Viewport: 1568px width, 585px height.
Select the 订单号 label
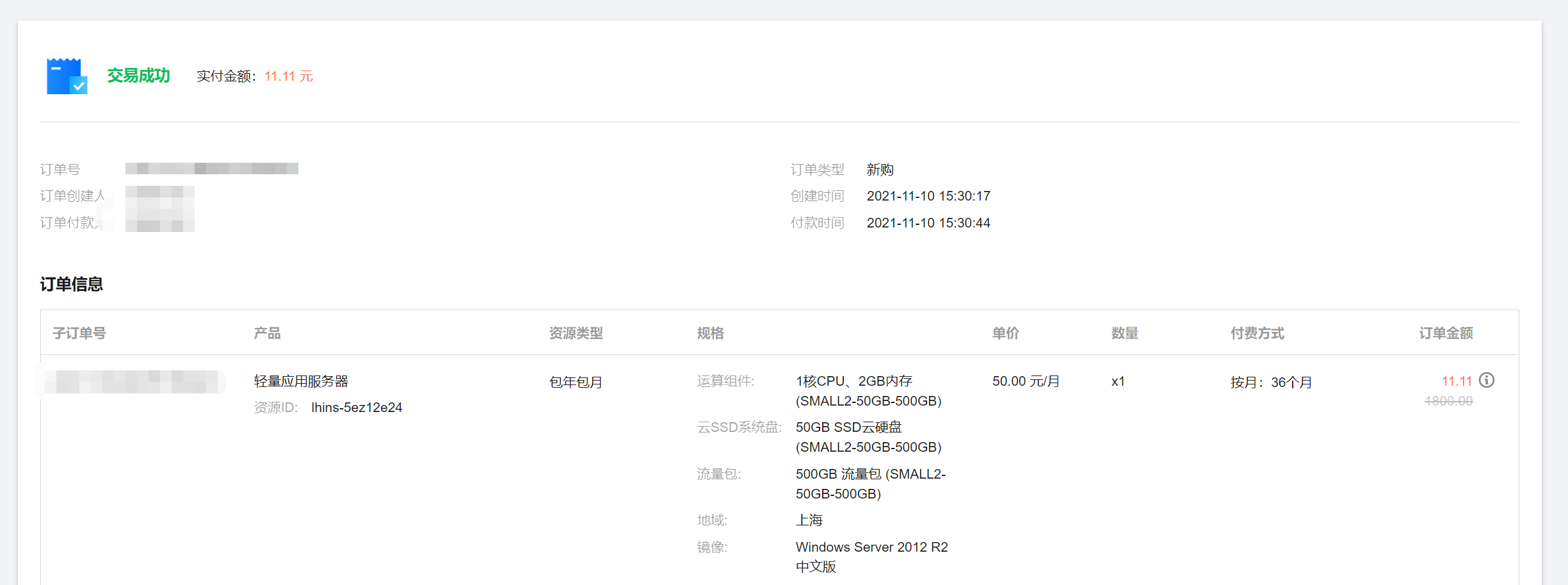(60, 169)
